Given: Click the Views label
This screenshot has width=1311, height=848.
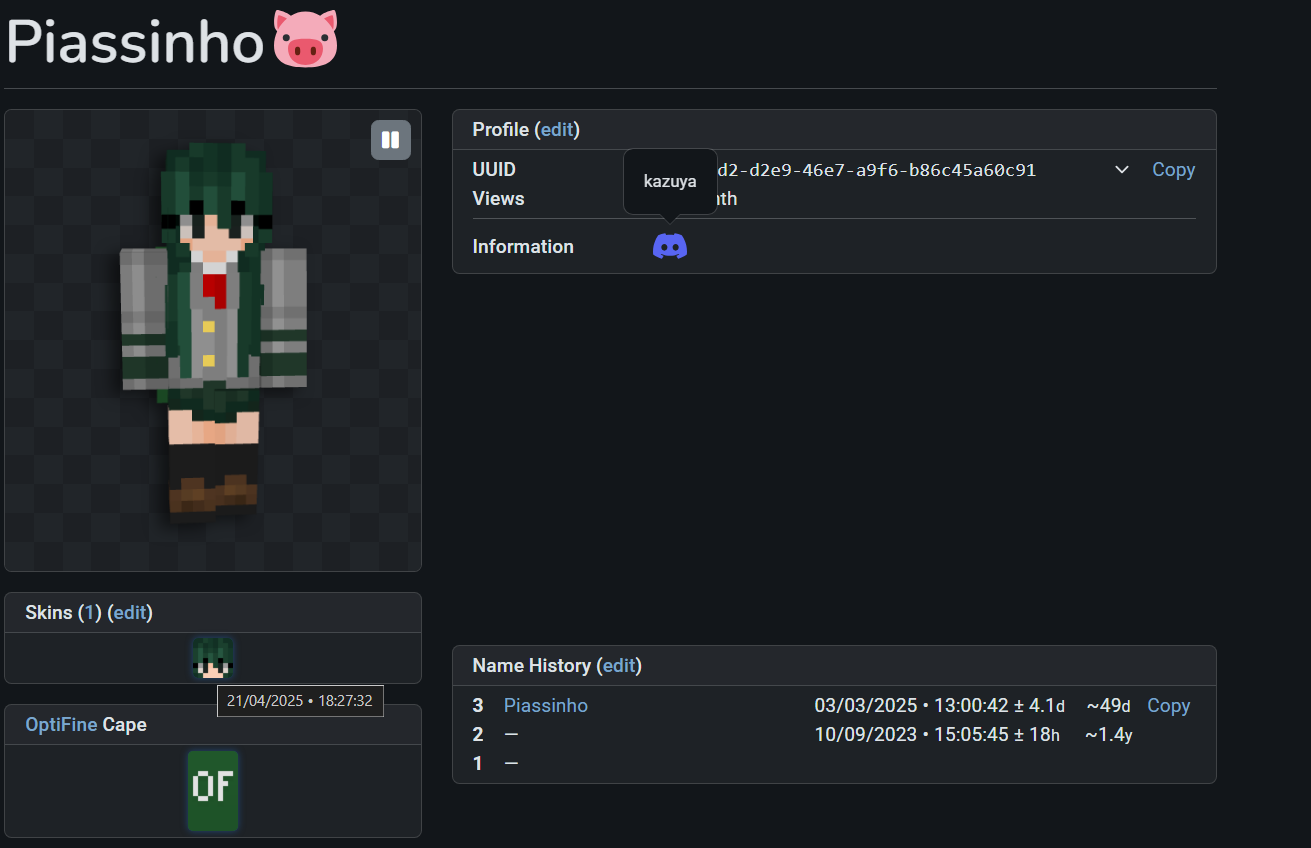Looking at the screenshot, I should (x=499, y=199).
